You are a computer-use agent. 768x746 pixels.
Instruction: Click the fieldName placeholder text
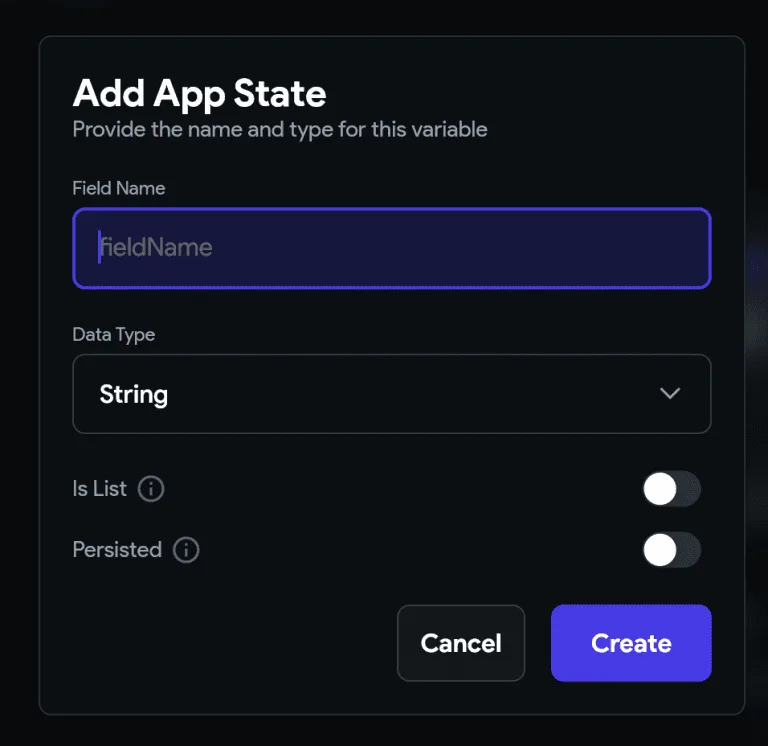point(157,248)
